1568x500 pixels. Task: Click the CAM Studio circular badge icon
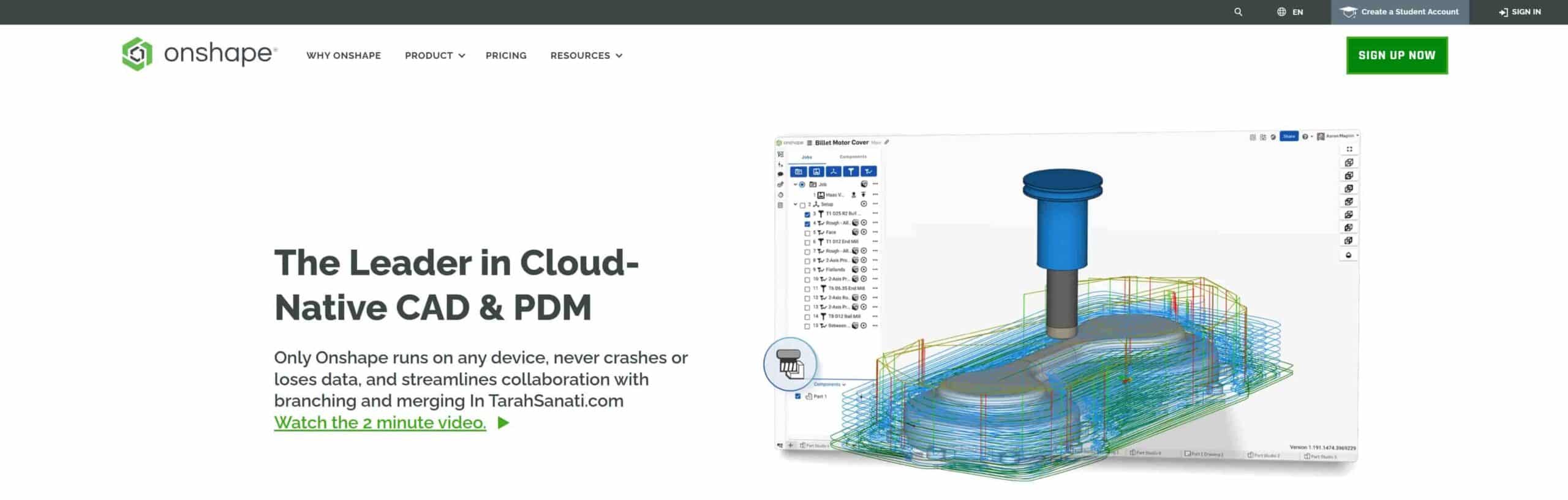[790, 365]
